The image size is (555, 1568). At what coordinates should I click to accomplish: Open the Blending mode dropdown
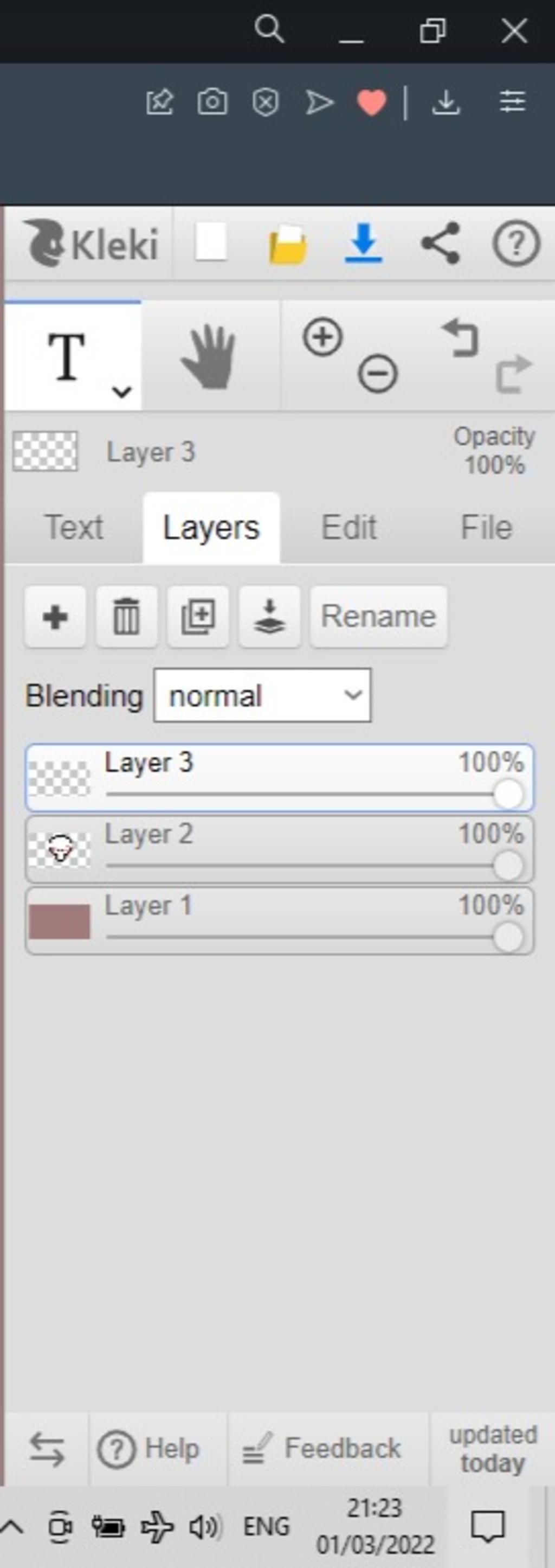point(262,695)
